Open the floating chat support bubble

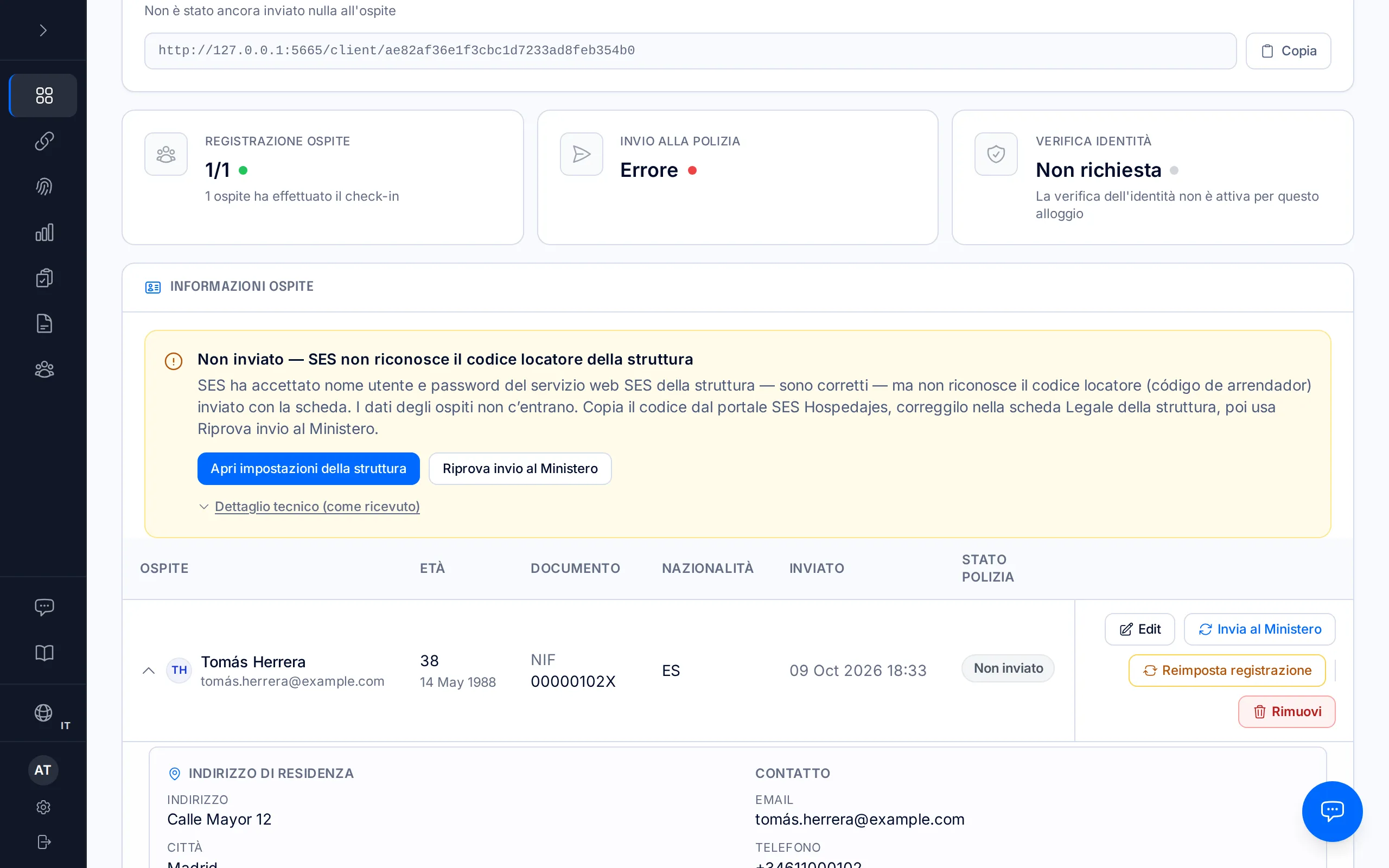(1332, 811)
